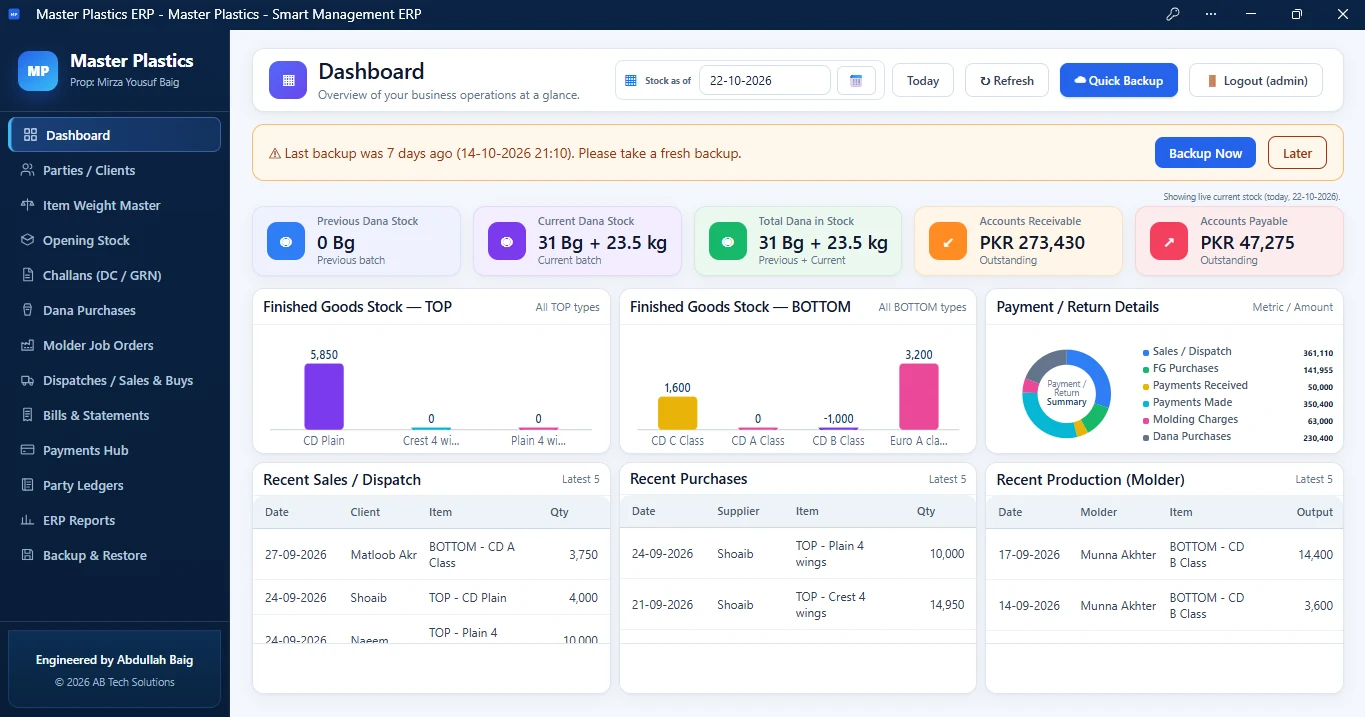1365x717 pixels.
Task: Dismiss backup warning with Later
Action: click(1297, 153)
